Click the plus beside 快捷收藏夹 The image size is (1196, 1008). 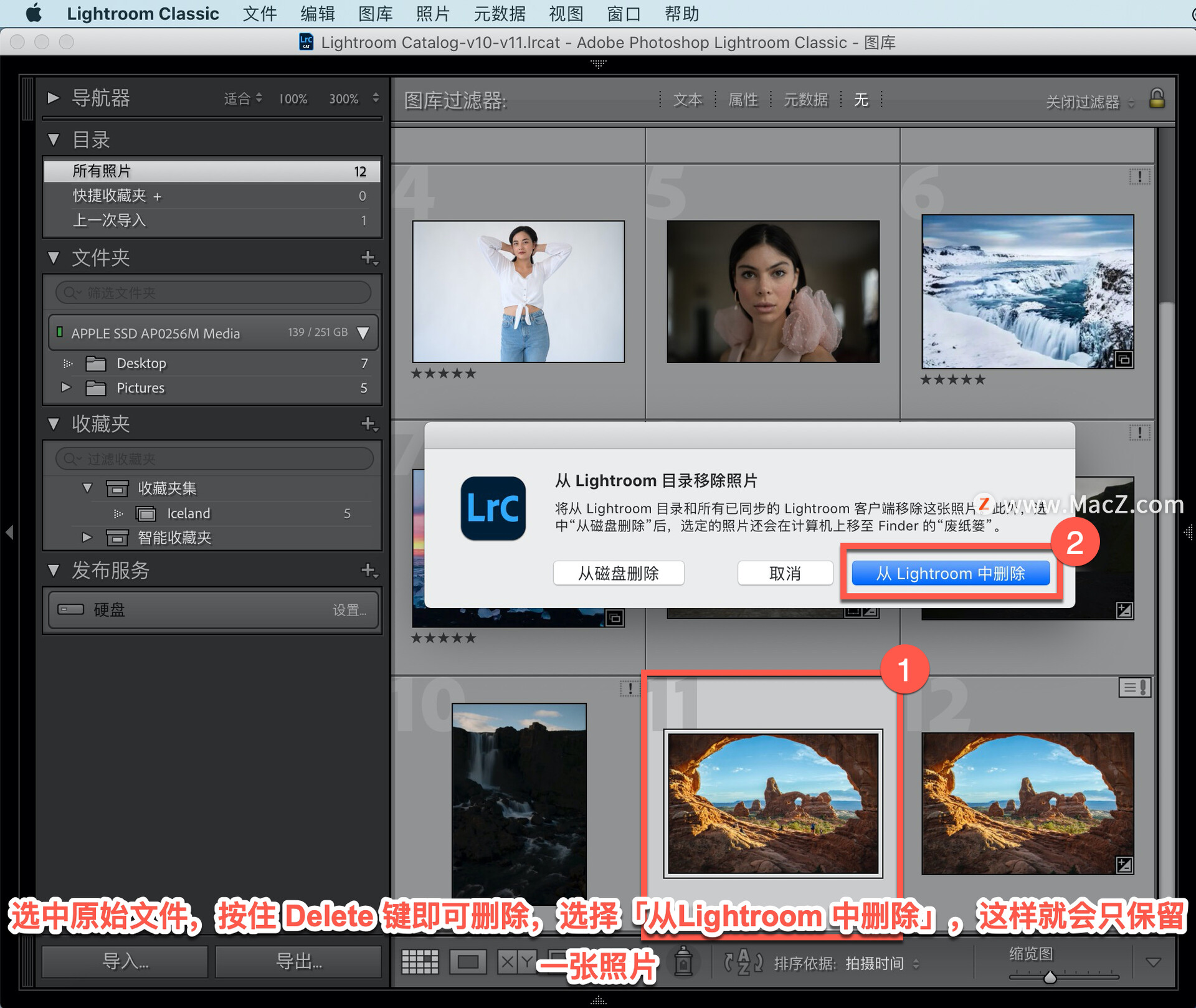157,197
